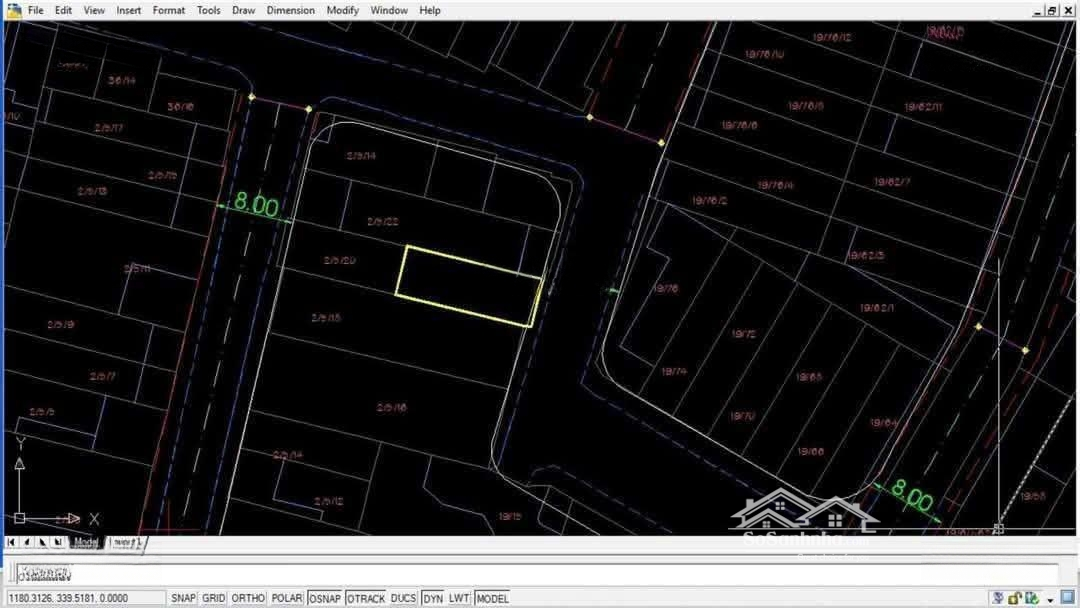The width and height of the screenshot is (1080, 608).
Task: Click the communication center tray icon
Action: coord(997,598)
